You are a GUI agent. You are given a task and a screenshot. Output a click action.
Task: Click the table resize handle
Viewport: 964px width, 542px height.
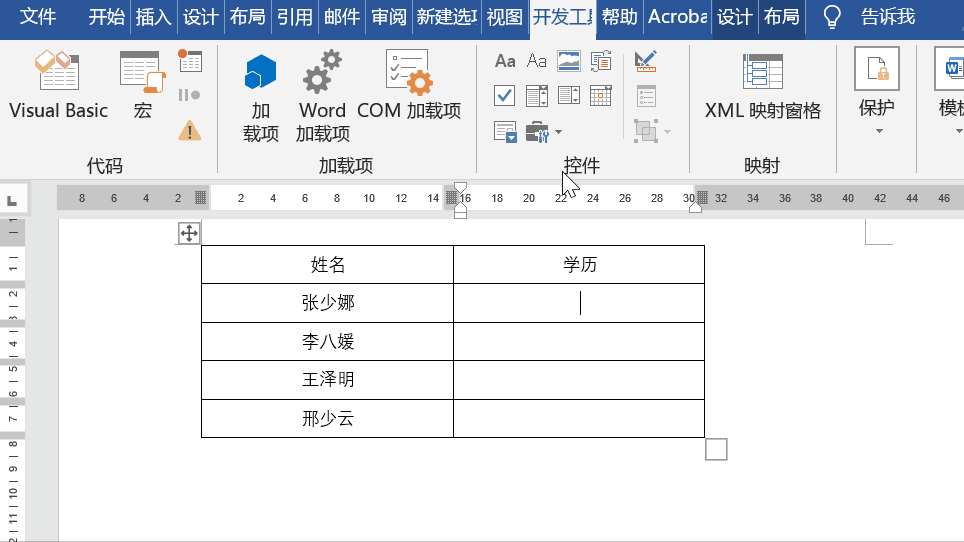[x=716, y=449]
